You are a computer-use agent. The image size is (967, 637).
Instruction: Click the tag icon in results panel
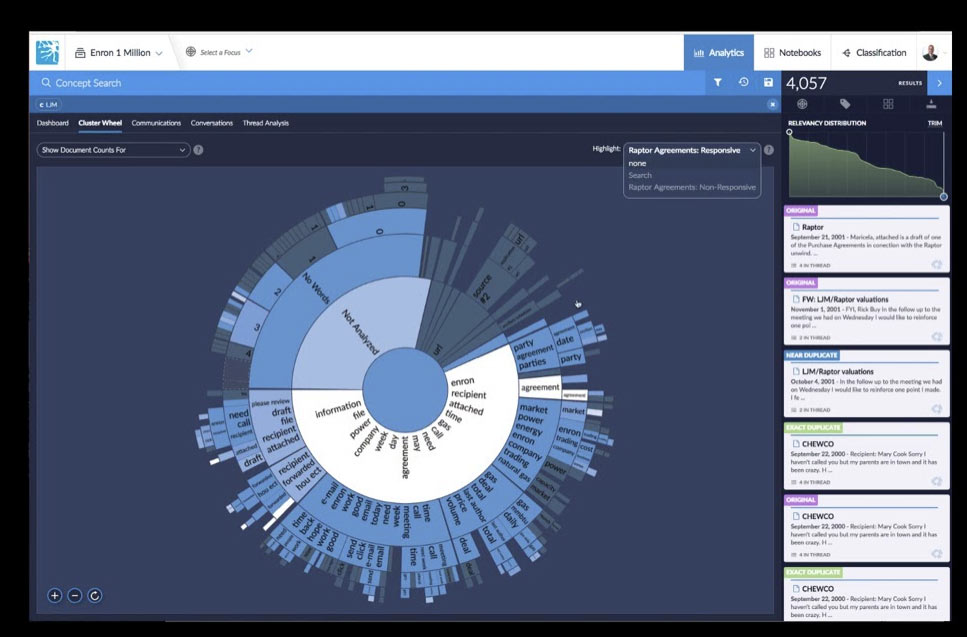tap(845, 104)
